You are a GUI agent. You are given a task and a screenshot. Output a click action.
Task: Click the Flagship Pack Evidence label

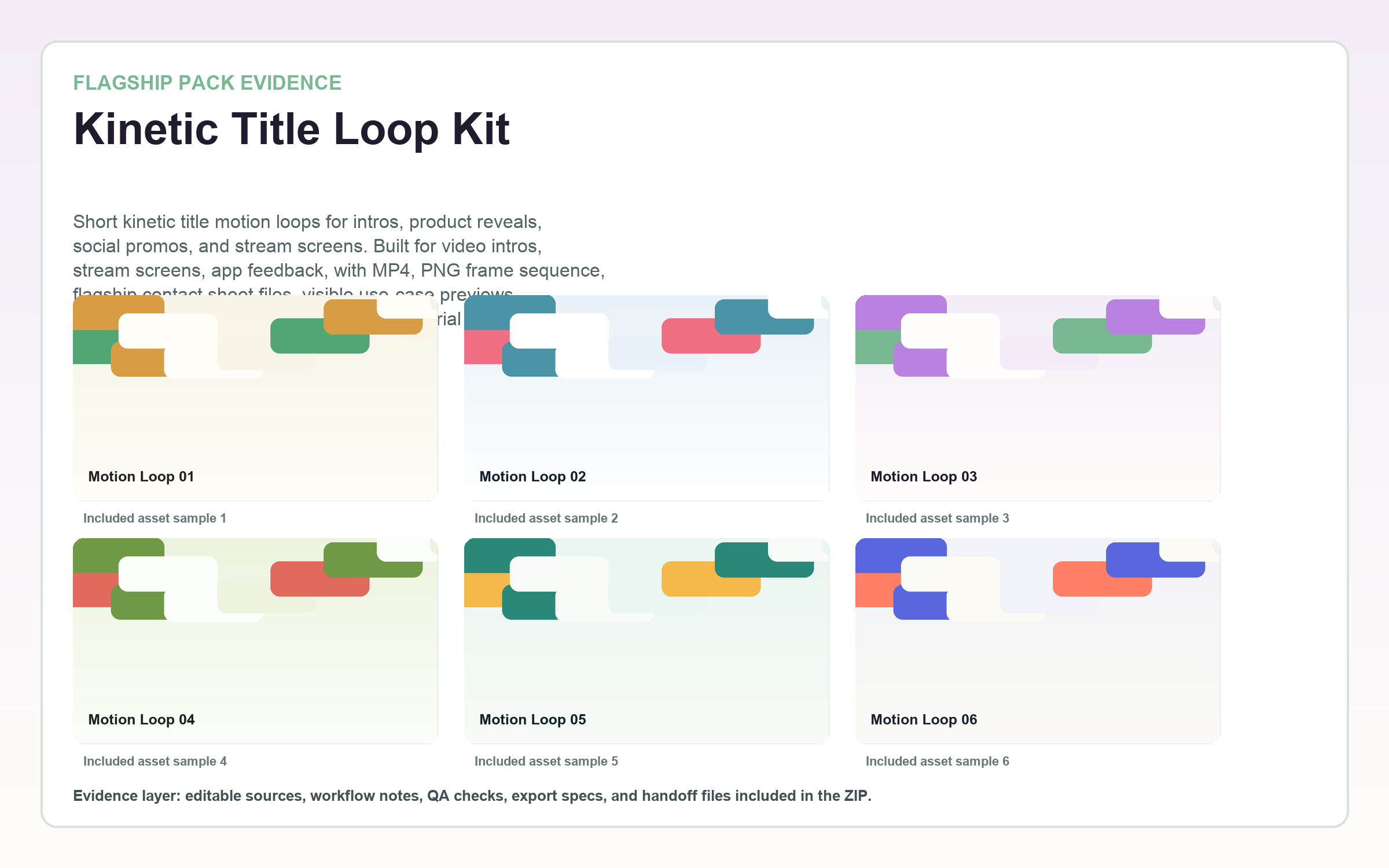207,83
